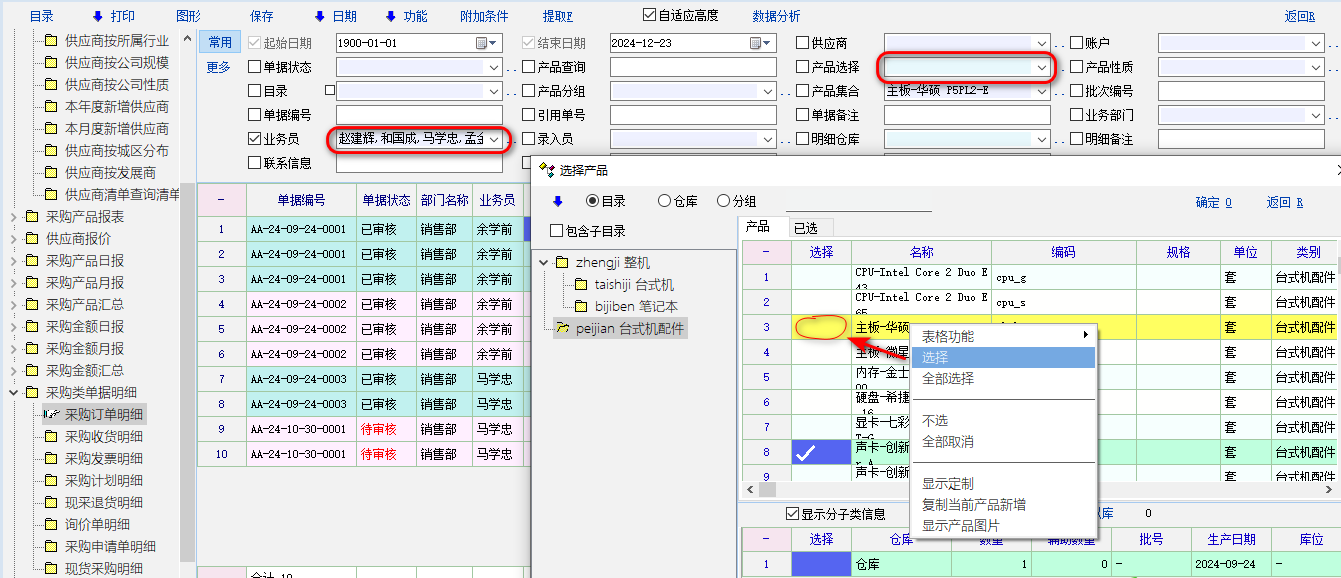Screen dimensions: 1341x578
Task: Click the left tree panel vertical scrollbar
Action: coord(187,300)
